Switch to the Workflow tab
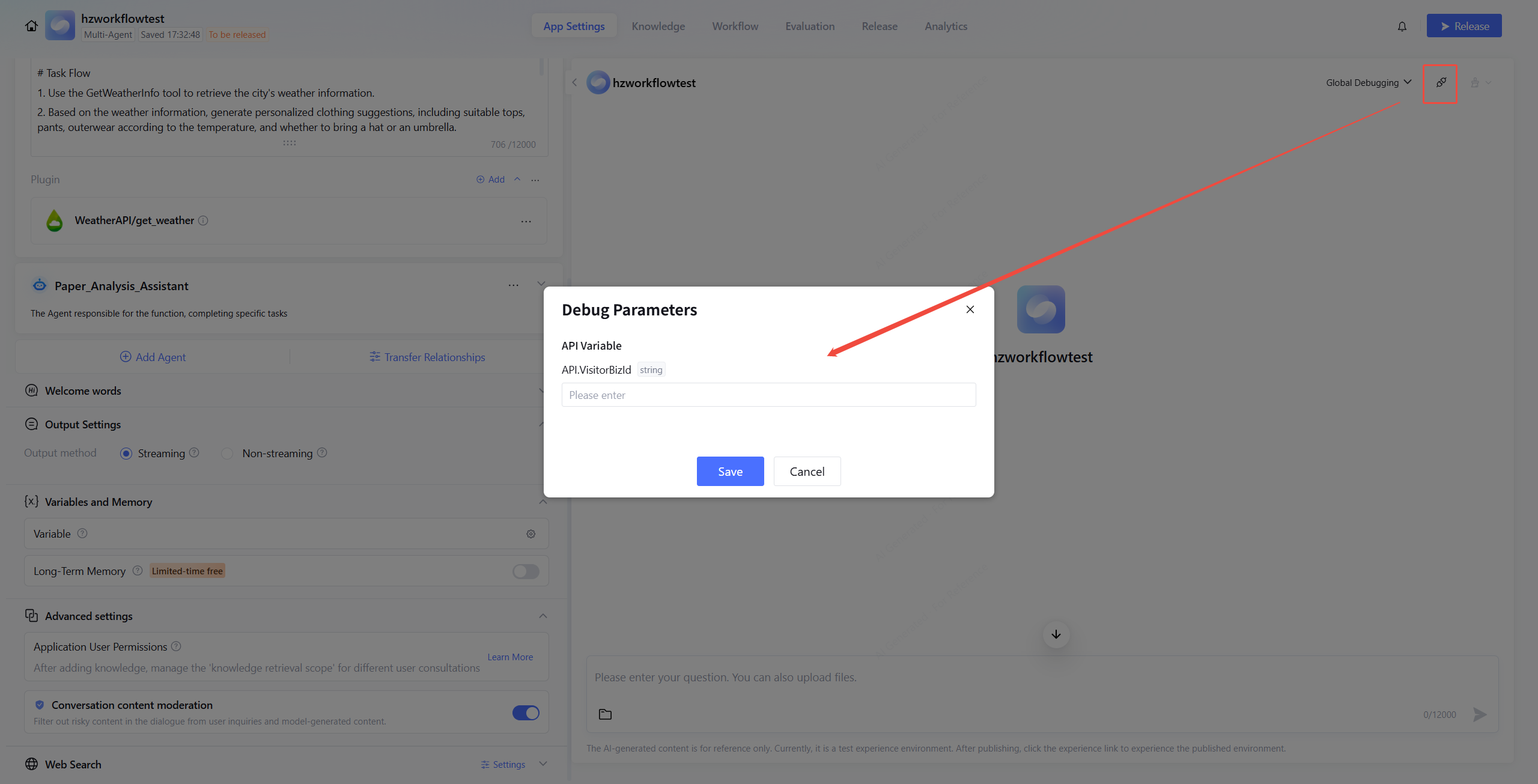Screen dimensions: 1538x784 735,26
